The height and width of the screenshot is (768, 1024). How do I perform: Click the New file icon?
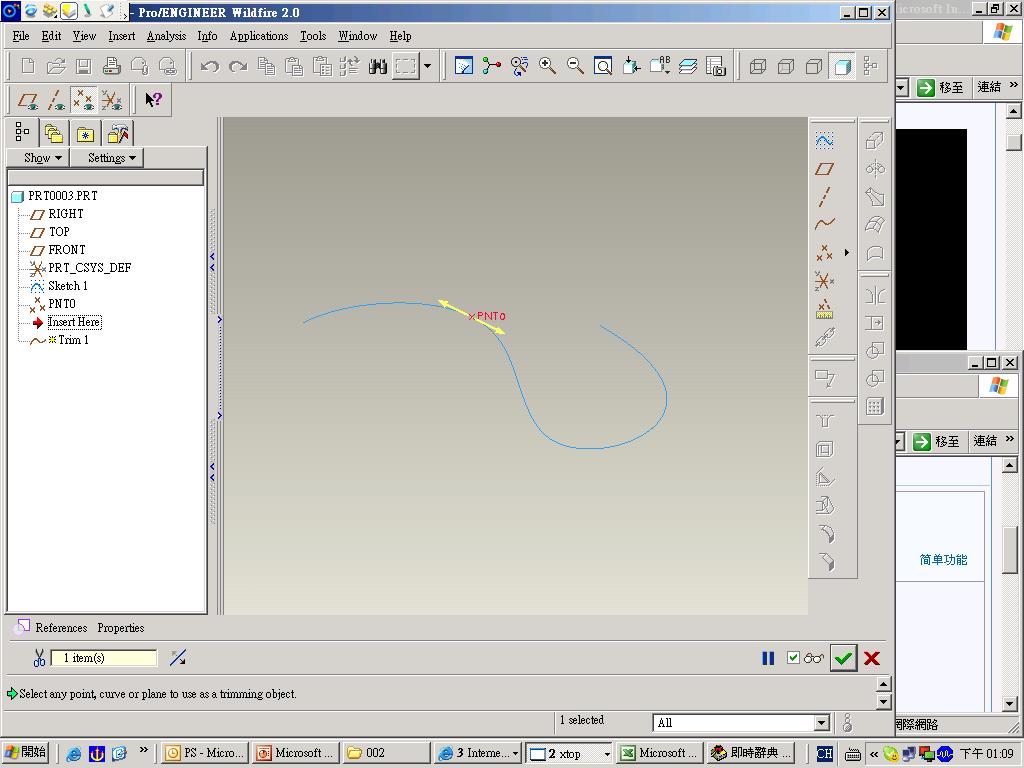[x=28, y=66]
